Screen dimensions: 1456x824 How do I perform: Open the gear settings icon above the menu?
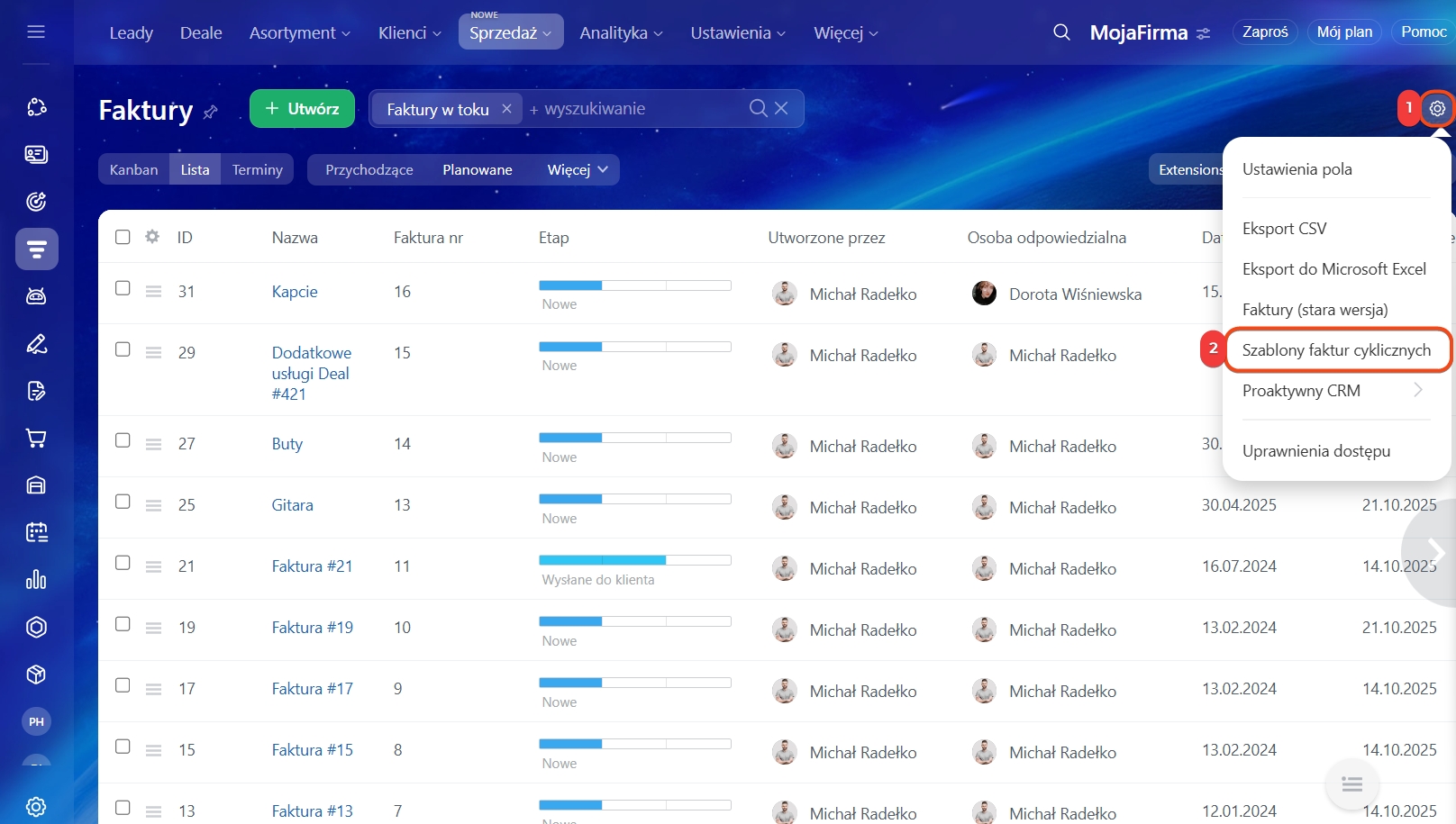tap(1437, 109)
